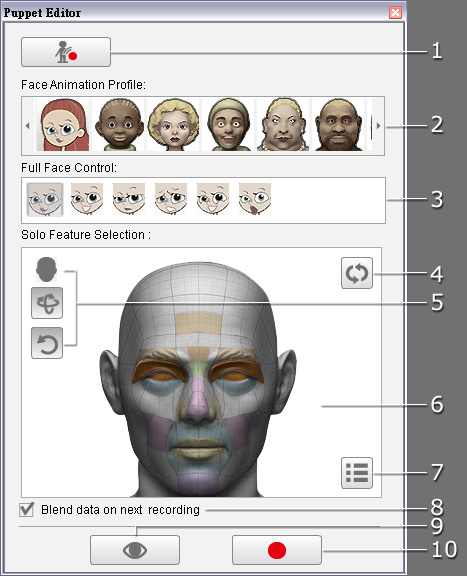
Task: Toggle the head rotation control button
Action: tap(47, 303)
